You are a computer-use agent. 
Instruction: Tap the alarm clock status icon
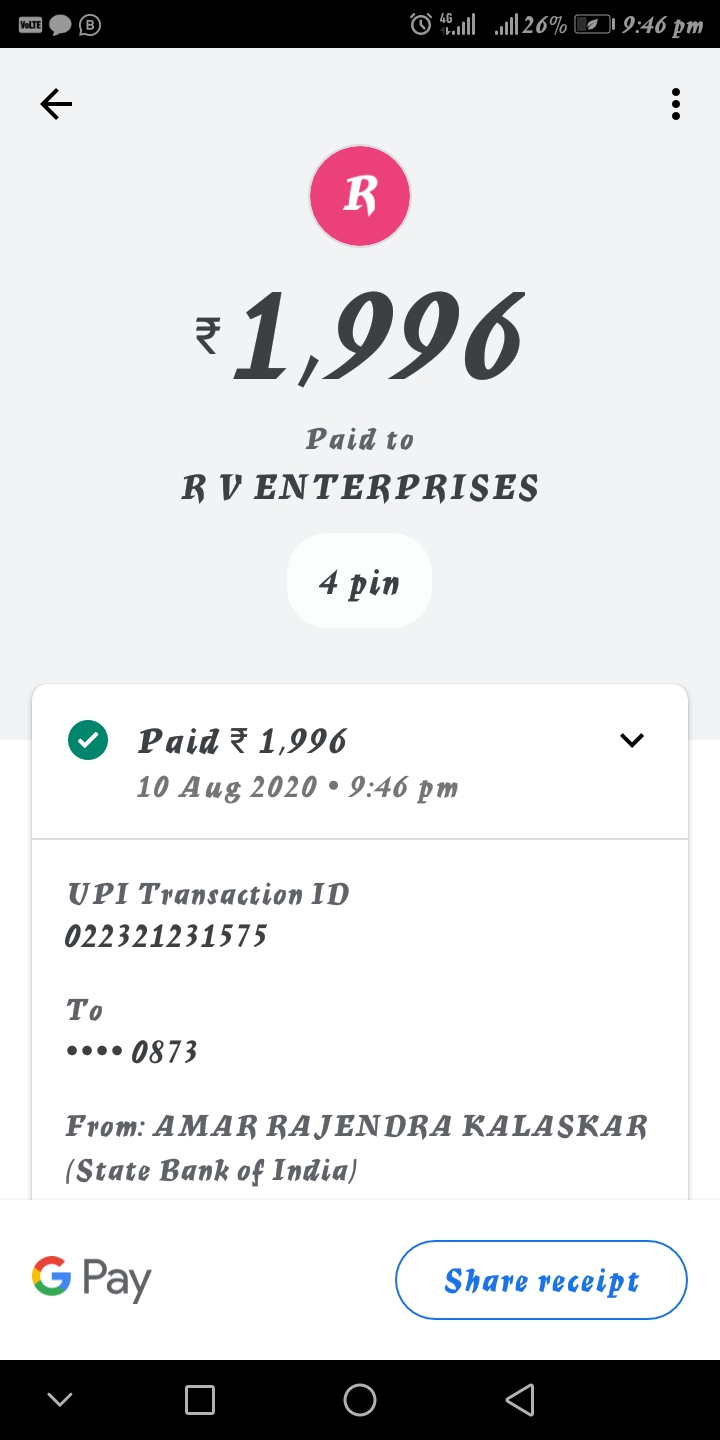pos(421,24)
